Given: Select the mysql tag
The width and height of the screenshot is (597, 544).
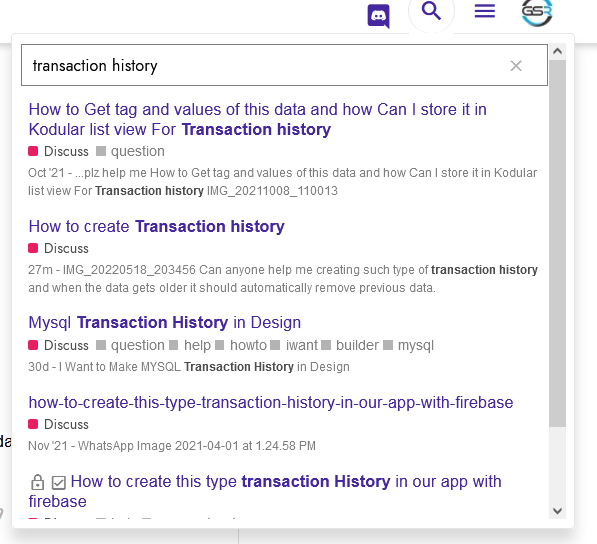Looking at the screenshot, I should point(408,345).
